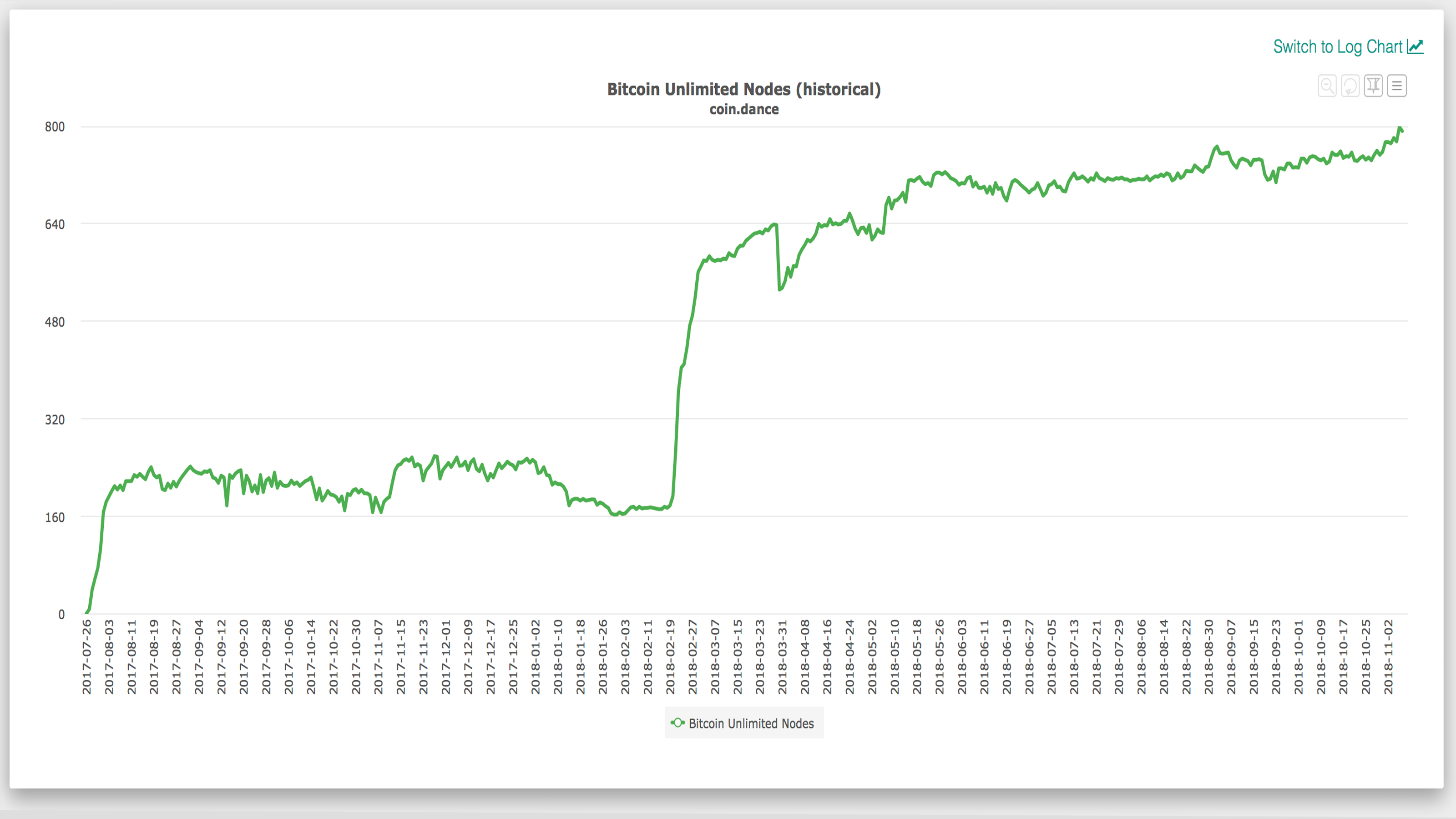Click the 2018-10-09 x-axis date label

(1321, 657)
